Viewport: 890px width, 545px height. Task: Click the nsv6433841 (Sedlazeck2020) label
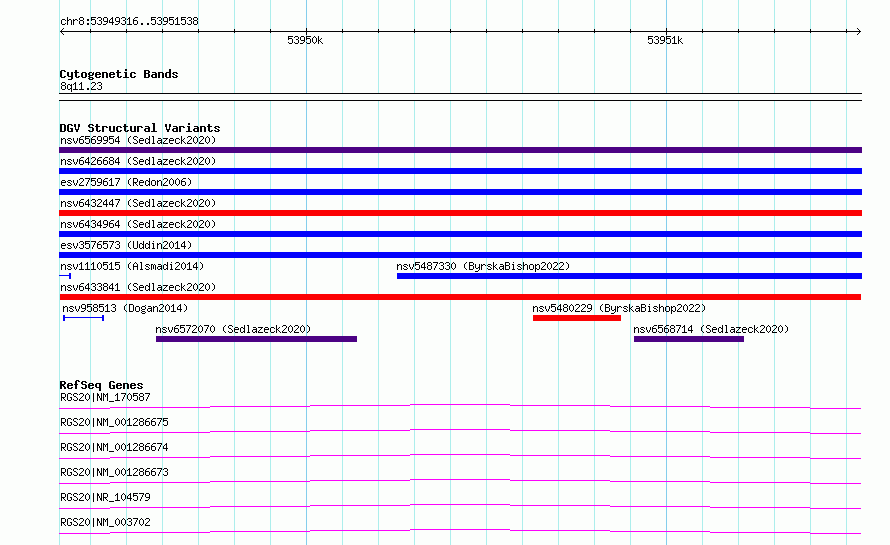(138, 287)
